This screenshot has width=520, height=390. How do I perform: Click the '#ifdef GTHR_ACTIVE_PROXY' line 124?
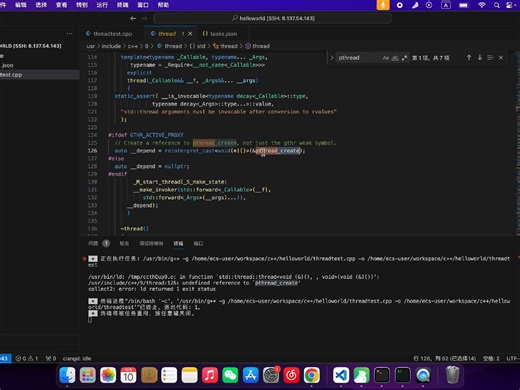pyautogui.click(x=146, y=135)
